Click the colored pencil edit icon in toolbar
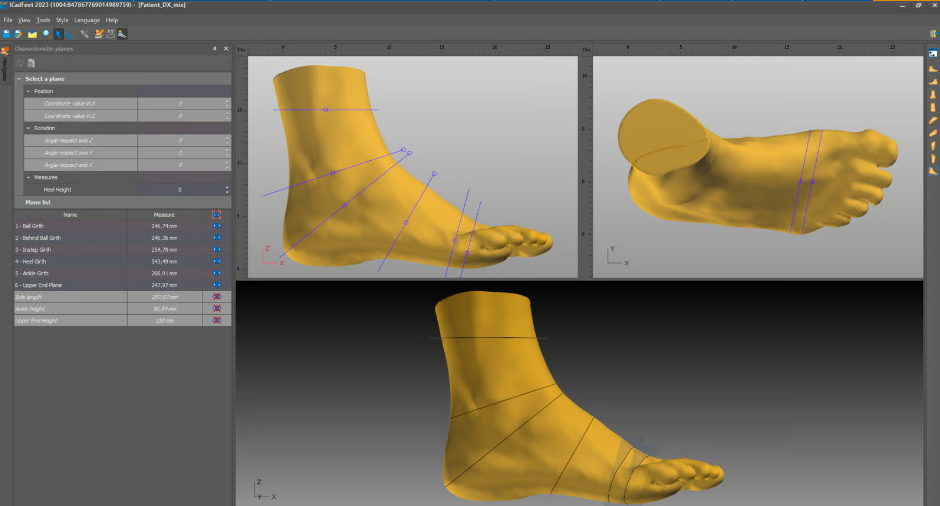940x506 pixels. (x=99, y=34)
